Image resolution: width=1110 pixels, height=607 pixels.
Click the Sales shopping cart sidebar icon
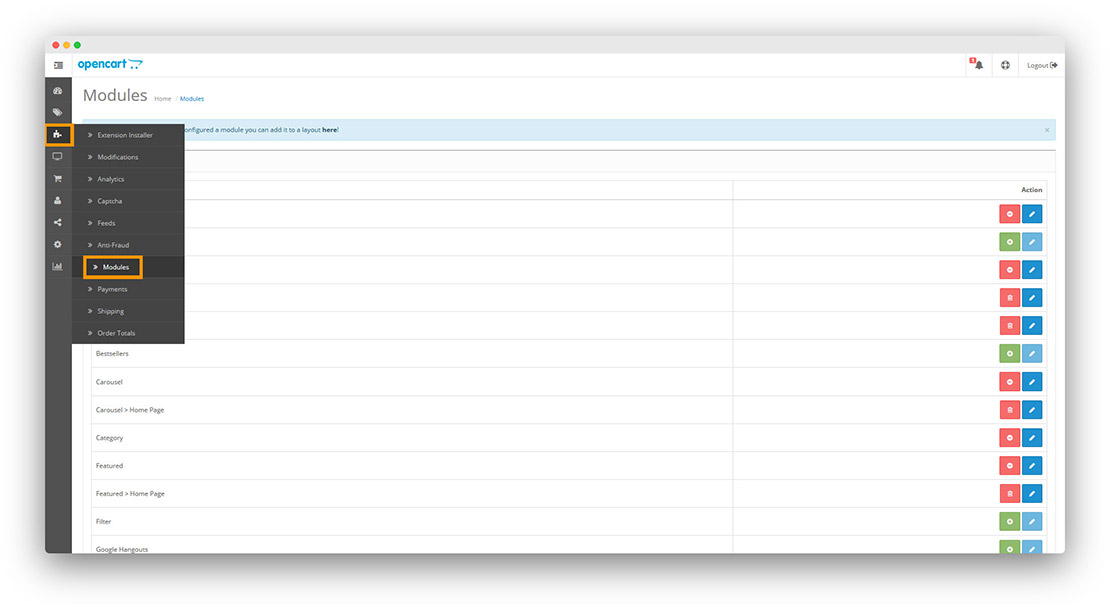coord(57,178)
